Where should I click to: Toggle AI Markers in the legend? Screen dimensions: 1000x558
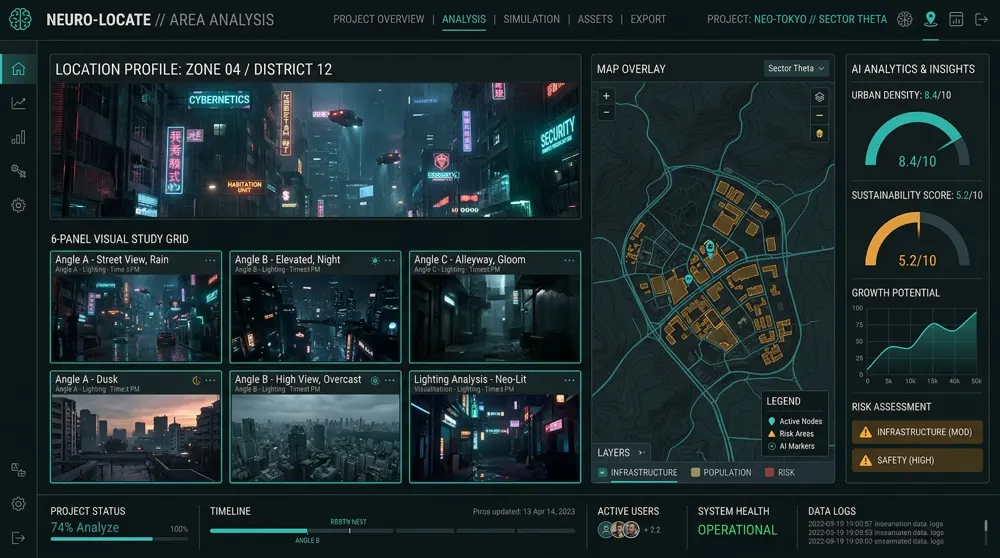[x=791, y=446]
